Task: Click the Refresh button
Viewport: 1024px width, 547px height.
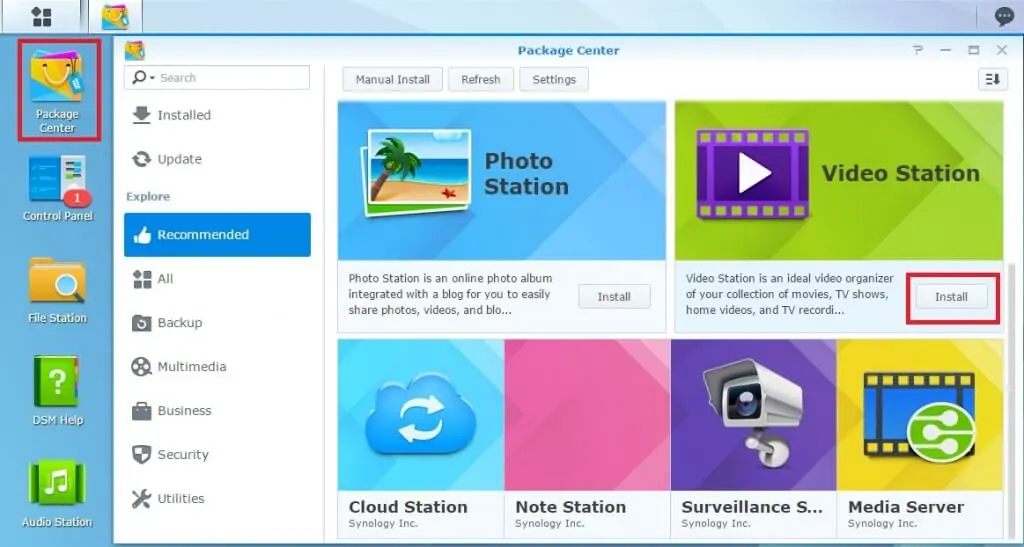Action: click(x=481, y=79)
